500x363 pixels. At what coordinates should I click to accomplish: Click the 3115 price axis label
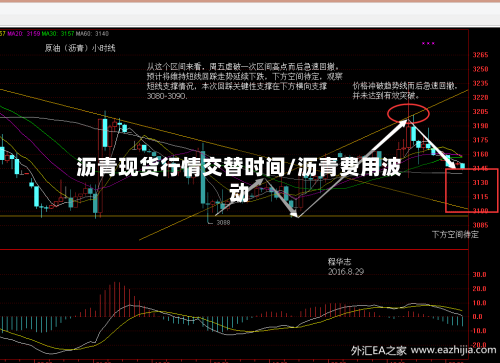pos(480,197)
